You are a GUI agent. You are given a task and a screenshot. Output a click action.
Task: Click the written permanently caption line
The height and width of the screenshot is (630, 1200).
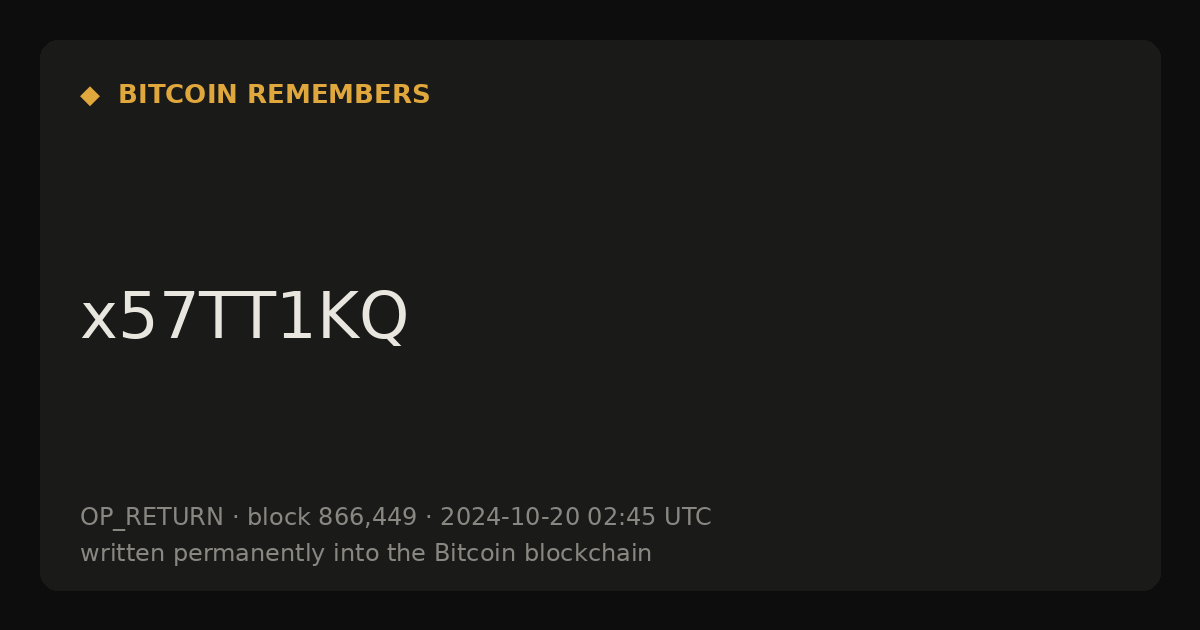[x=366, y=553]
